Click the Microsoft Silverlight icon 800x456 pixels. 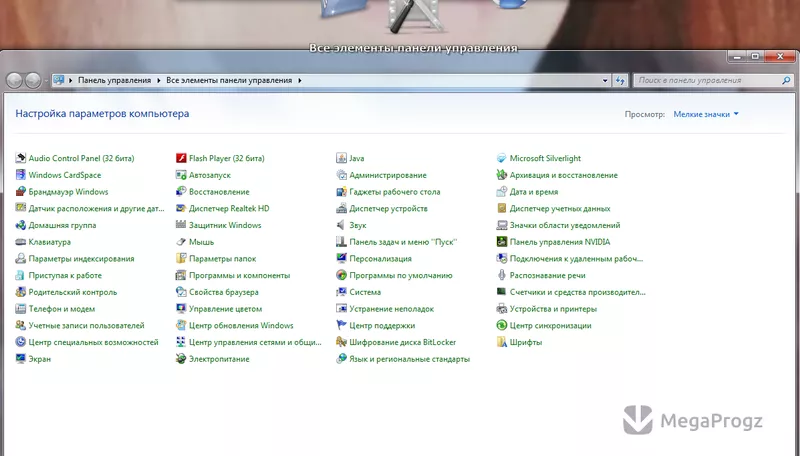click(502, 158)
